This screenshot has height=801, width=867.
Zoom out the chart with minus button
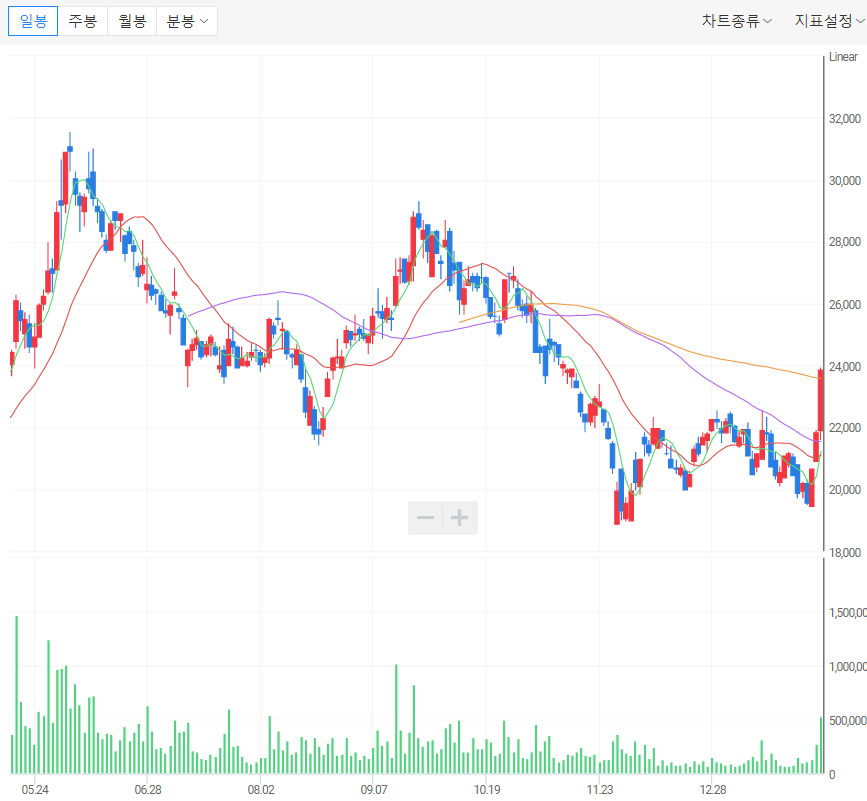tap(425, 518)
